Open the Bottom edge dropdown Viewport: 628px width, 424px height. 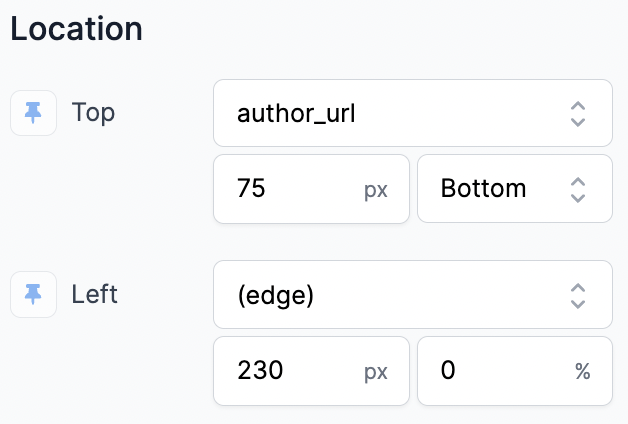515,189
